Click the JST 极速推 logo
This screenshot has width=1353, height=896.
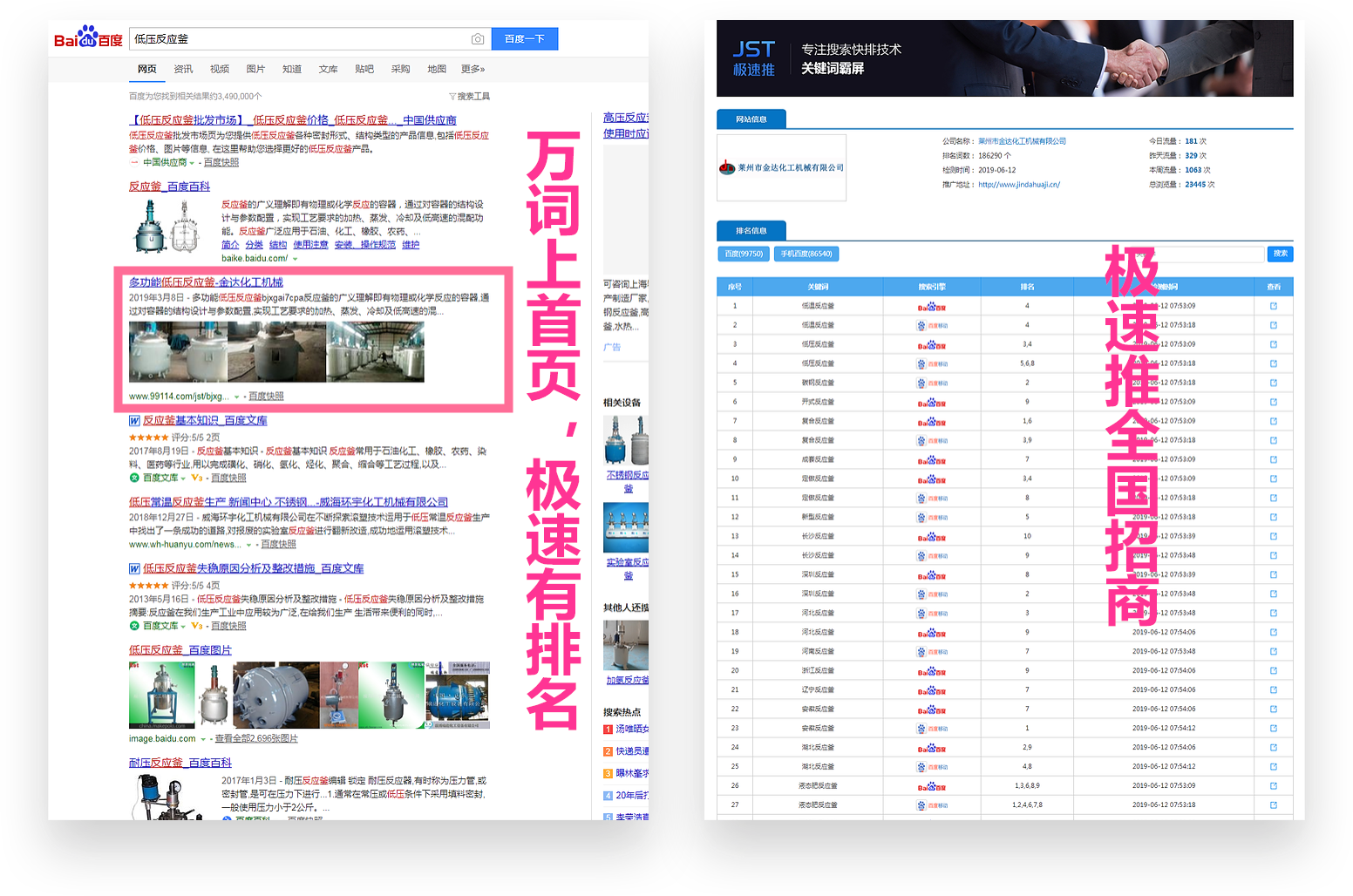[x=753, y=58]
